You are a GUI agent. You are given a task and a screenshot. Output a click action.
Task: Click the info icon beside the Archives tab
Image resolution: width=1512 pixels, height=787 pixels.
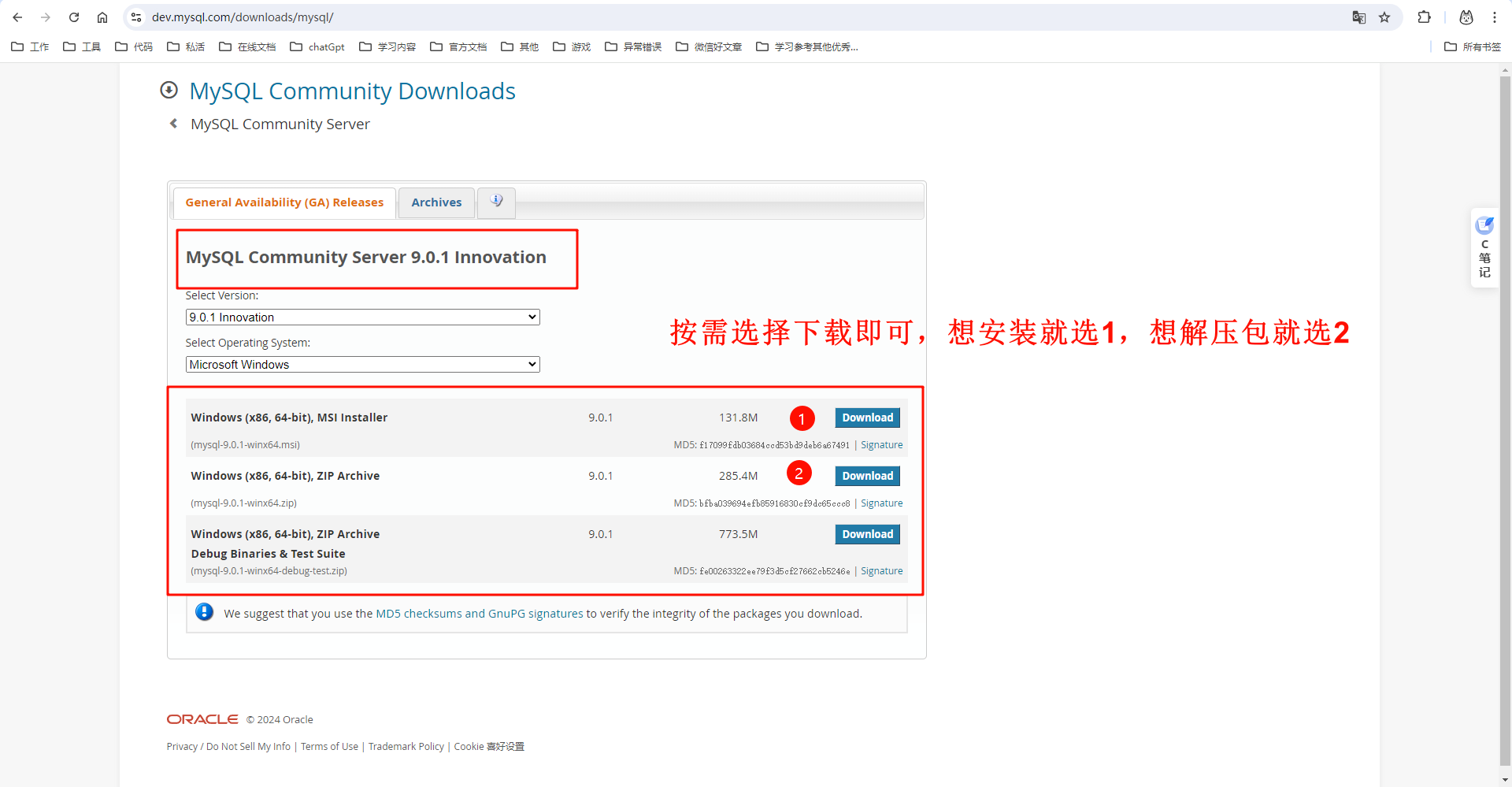click(x=496, y=202)
